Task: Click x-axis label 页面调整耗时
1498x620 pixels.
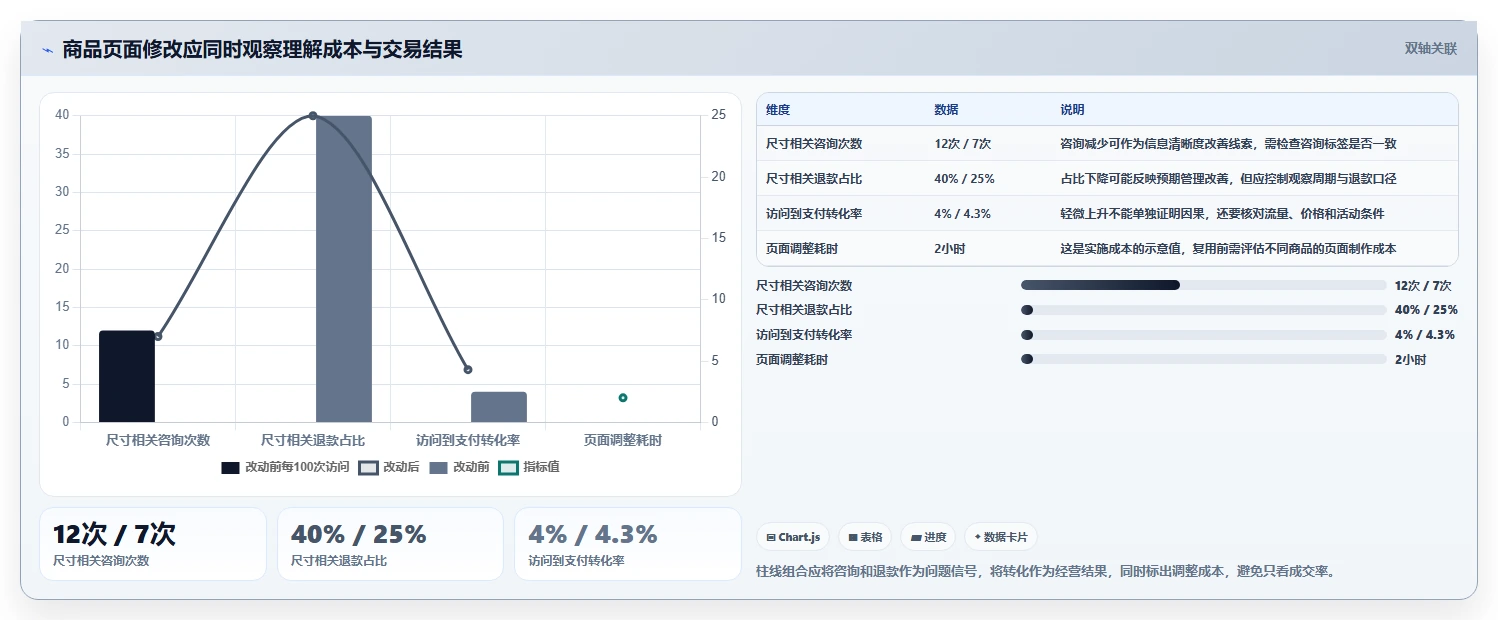Action: click(x=623, y=440)
